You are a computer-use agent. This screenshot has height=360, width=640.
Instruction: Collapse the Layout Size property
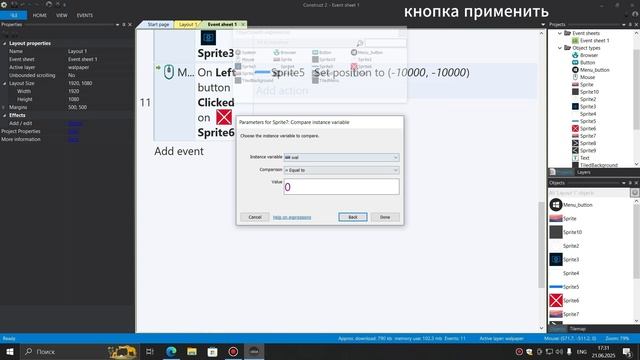[x=4, y=83]
